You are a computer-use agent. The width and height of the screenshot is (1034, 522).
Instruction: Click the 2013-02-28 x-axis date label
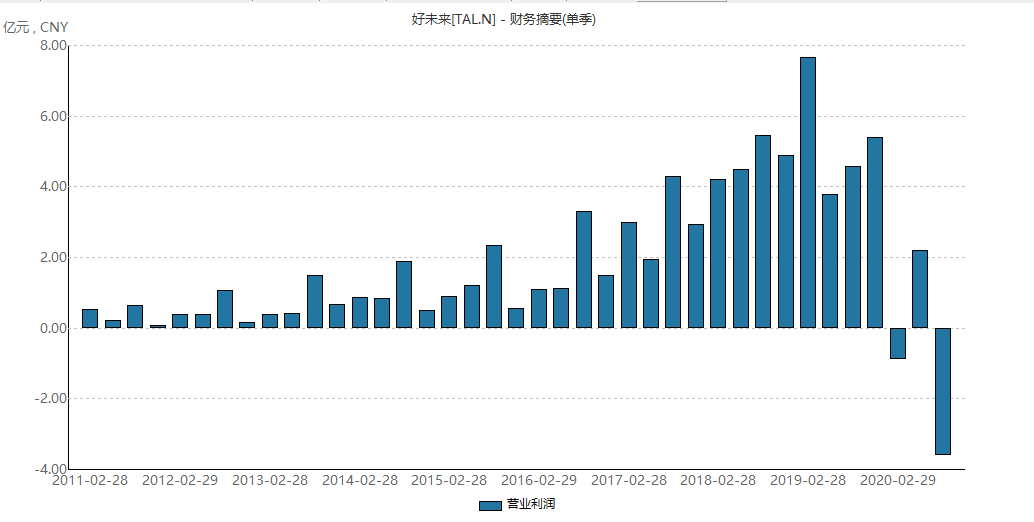(x=270, y=480)
